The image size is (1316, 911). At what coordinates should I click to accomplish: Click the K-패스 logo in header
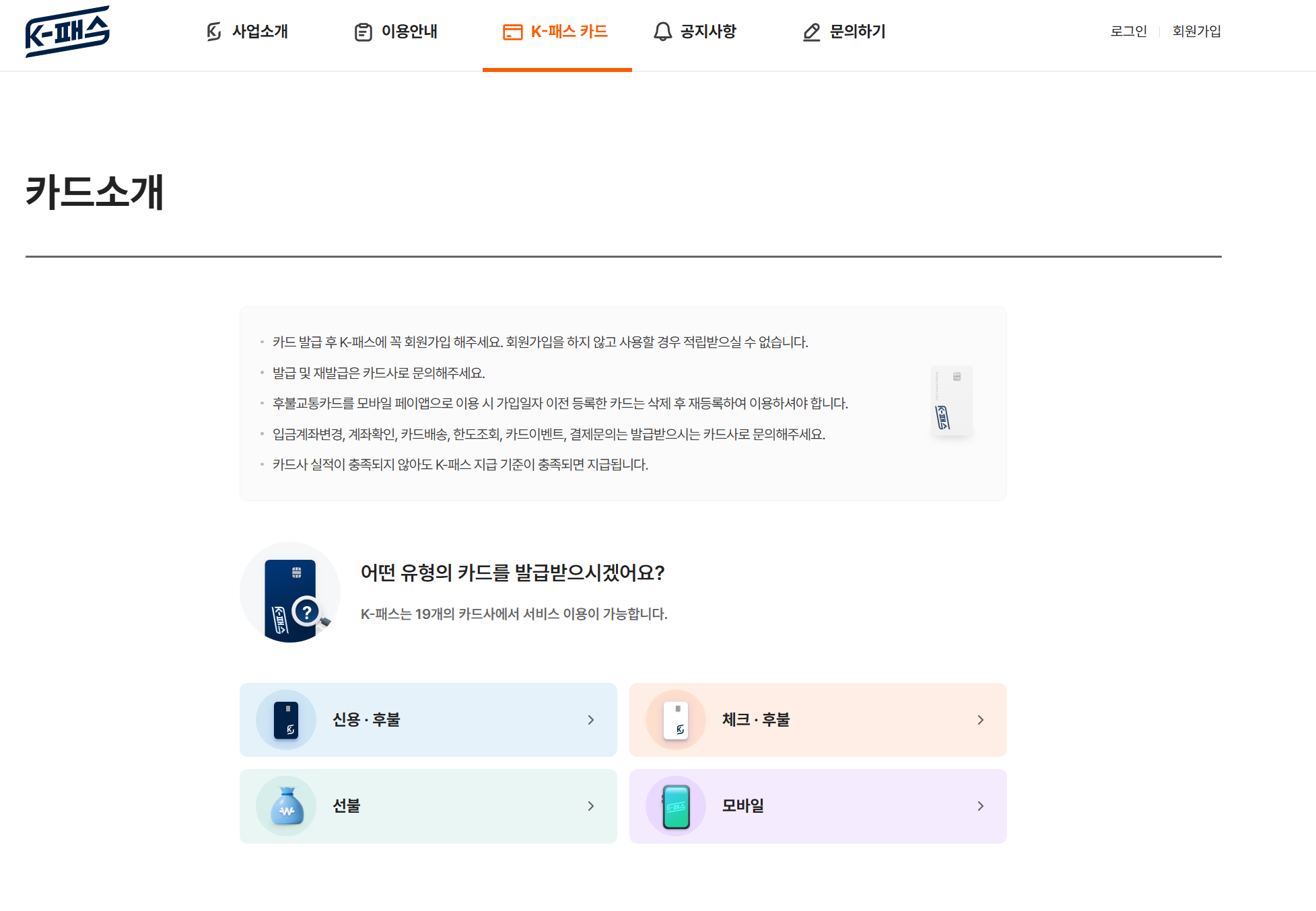67,32
